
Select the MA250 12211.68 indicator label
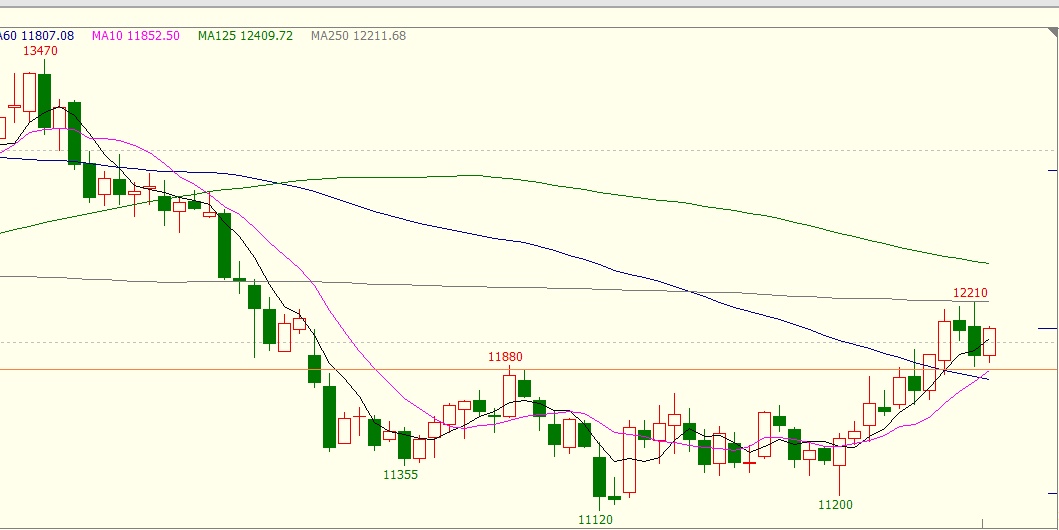pos(358,36)
